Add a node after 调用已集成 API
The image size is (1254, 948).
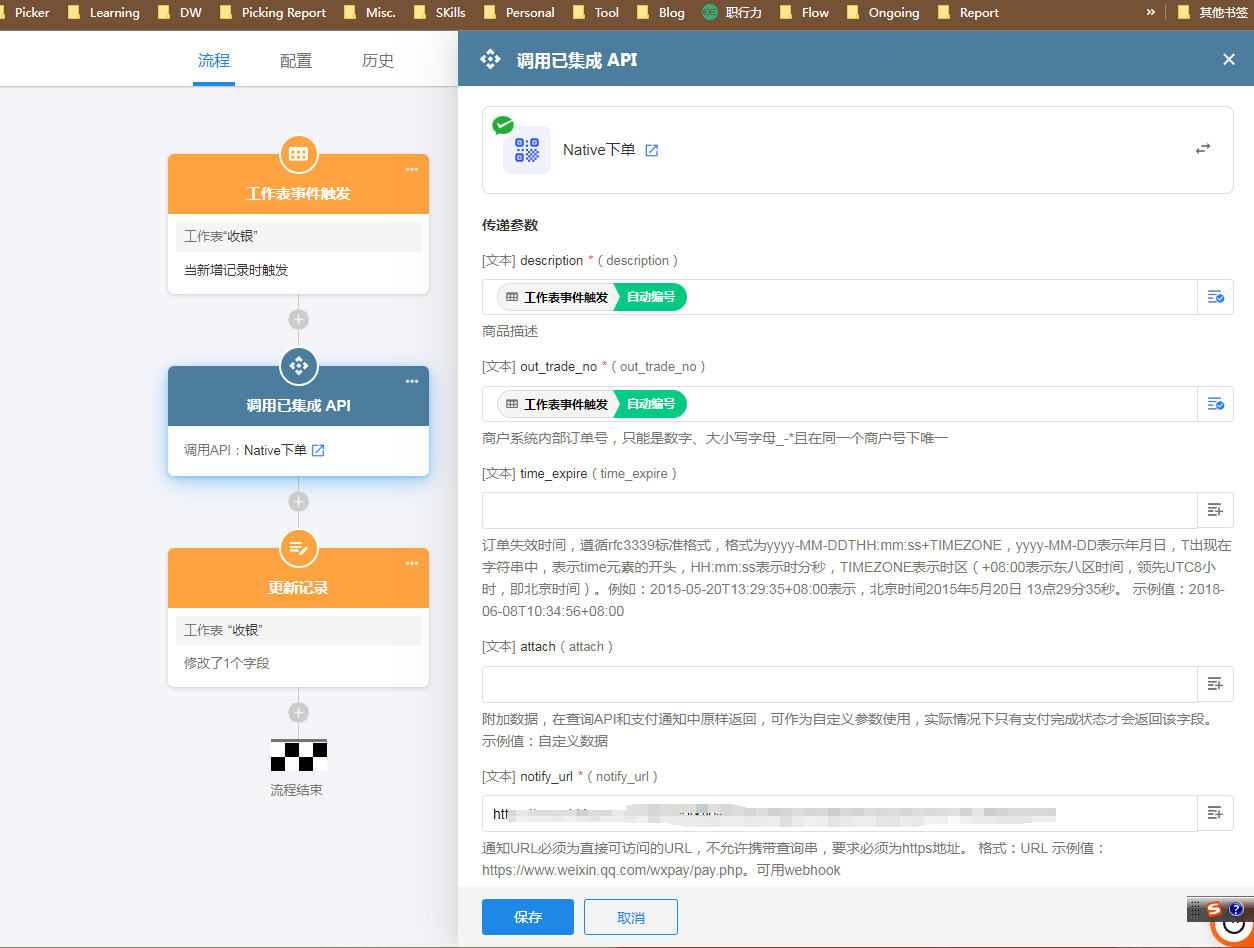(x=298, y=502)
